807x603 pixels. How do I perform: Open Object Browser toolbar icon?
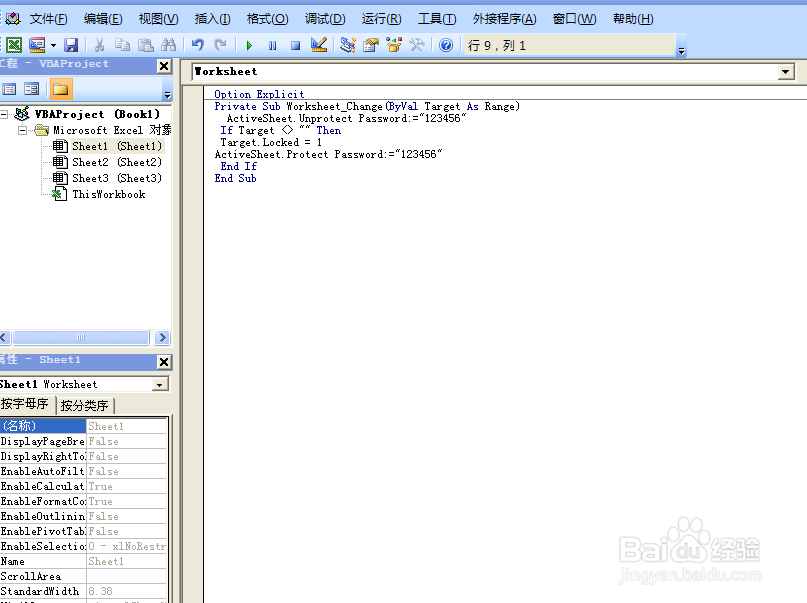tap(394, 45)
